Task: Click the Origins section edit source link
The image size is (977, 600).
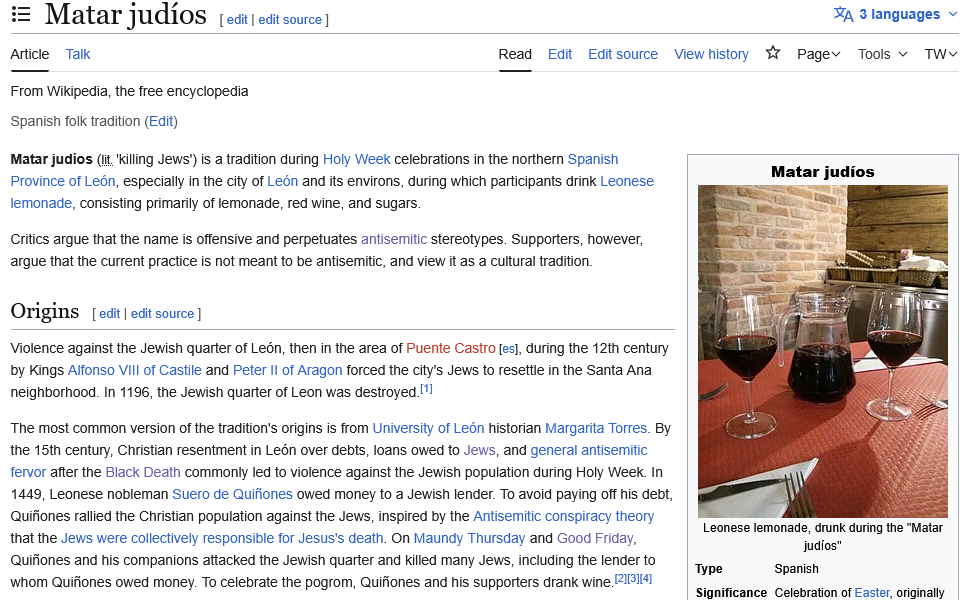Action: [162, 314]
